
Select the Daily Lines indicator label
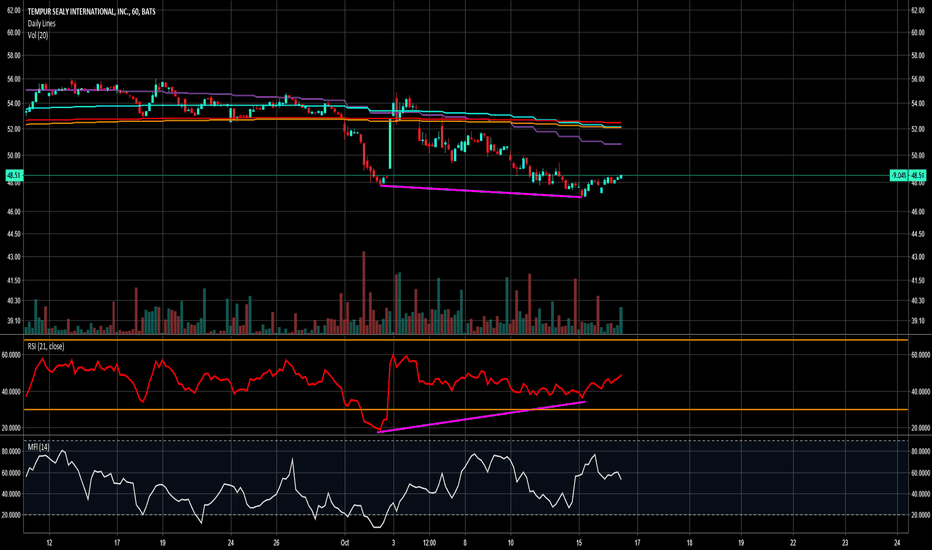click(42, 23)
